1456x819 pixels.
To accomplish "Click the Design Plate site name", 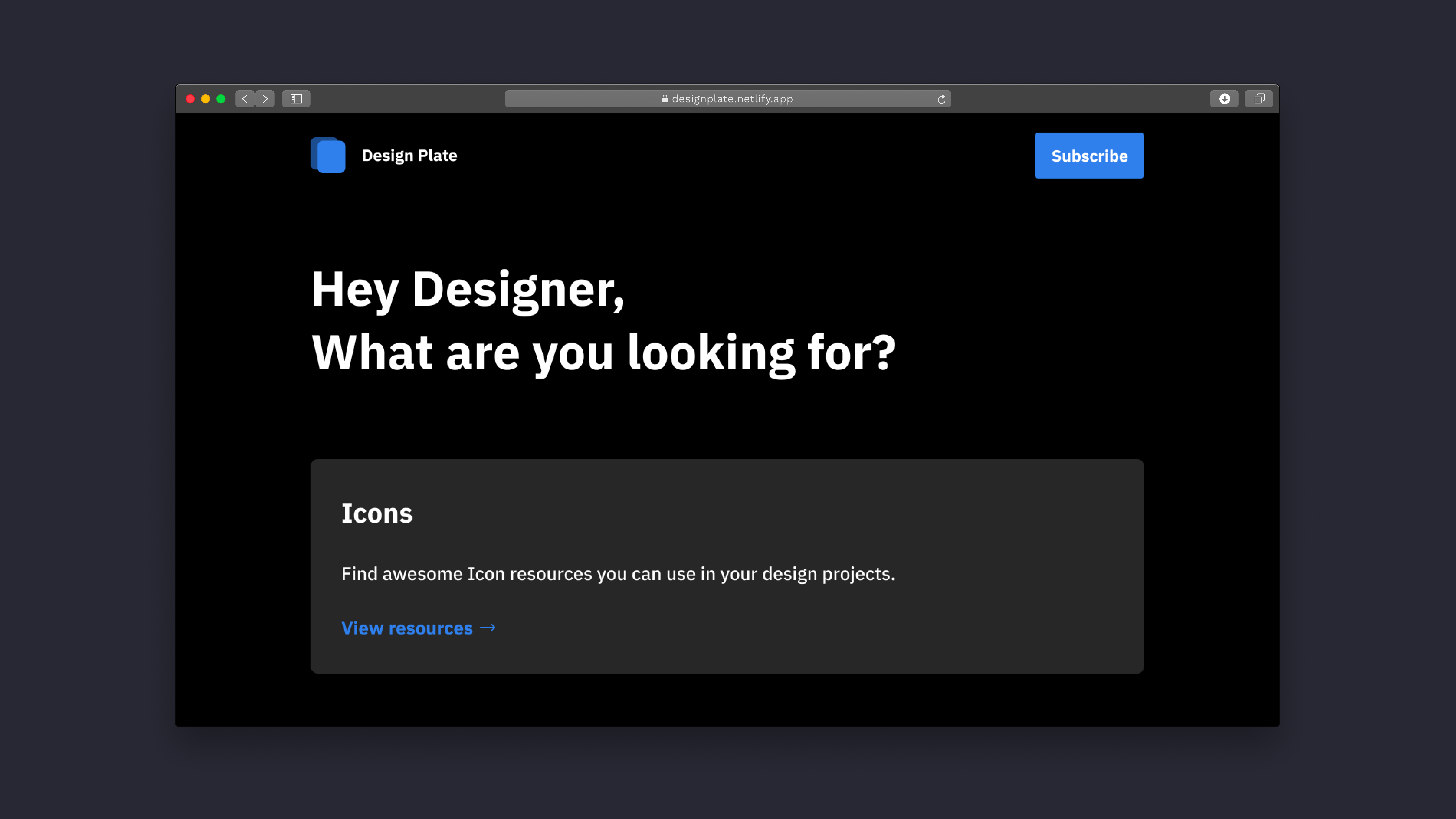I will 409,155.
